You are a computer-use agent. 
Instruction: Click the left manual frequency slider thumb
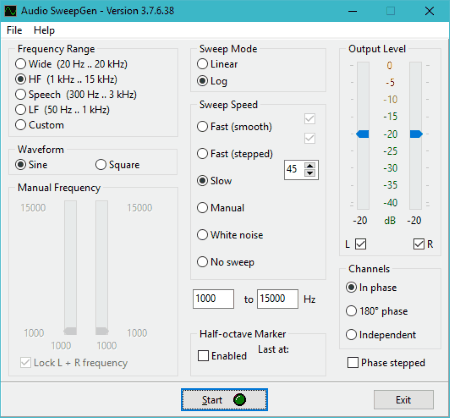pos(70,331)
